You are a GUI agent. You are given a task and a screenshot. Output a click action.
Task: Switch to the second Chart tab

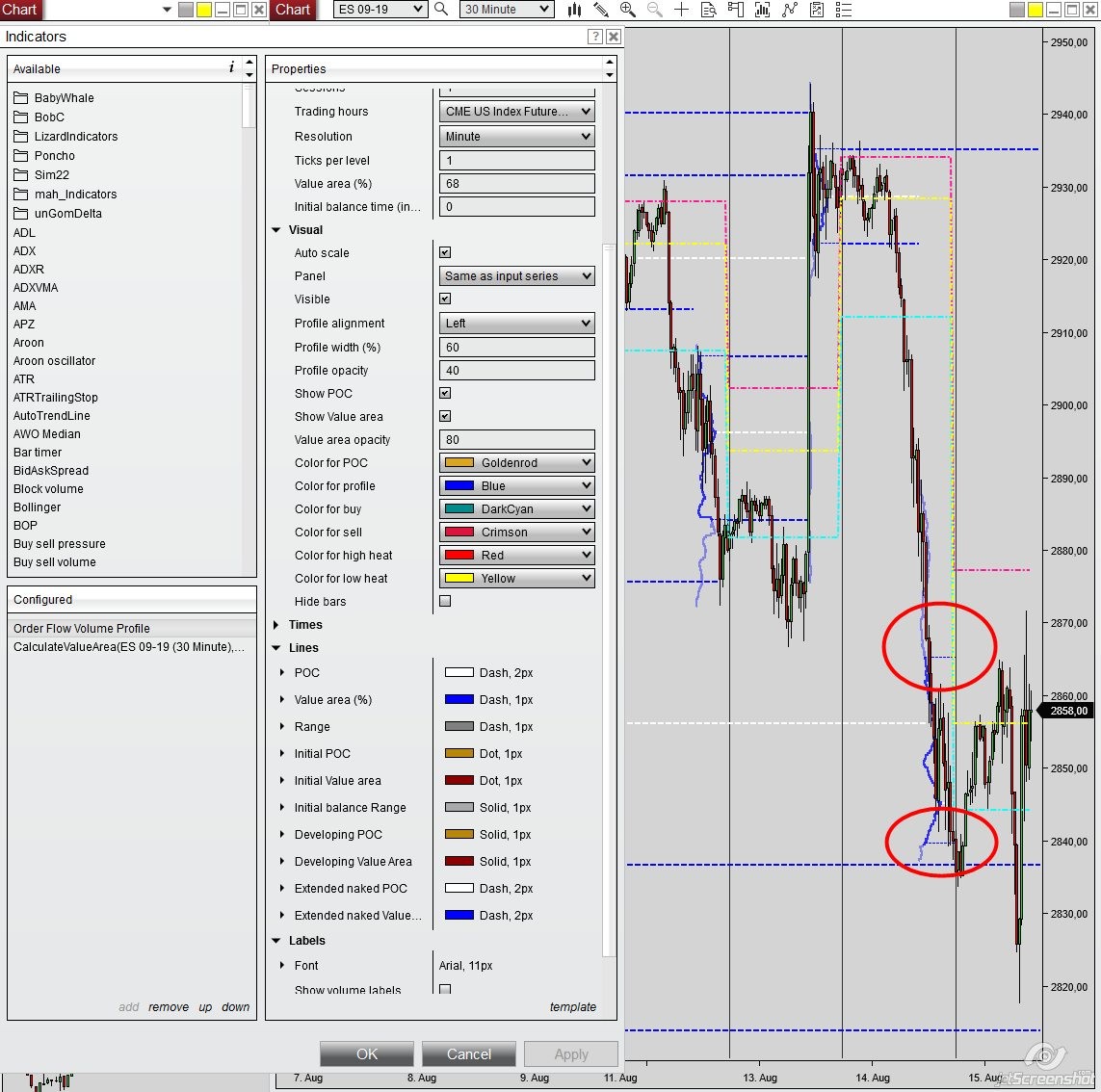point(292,9)
